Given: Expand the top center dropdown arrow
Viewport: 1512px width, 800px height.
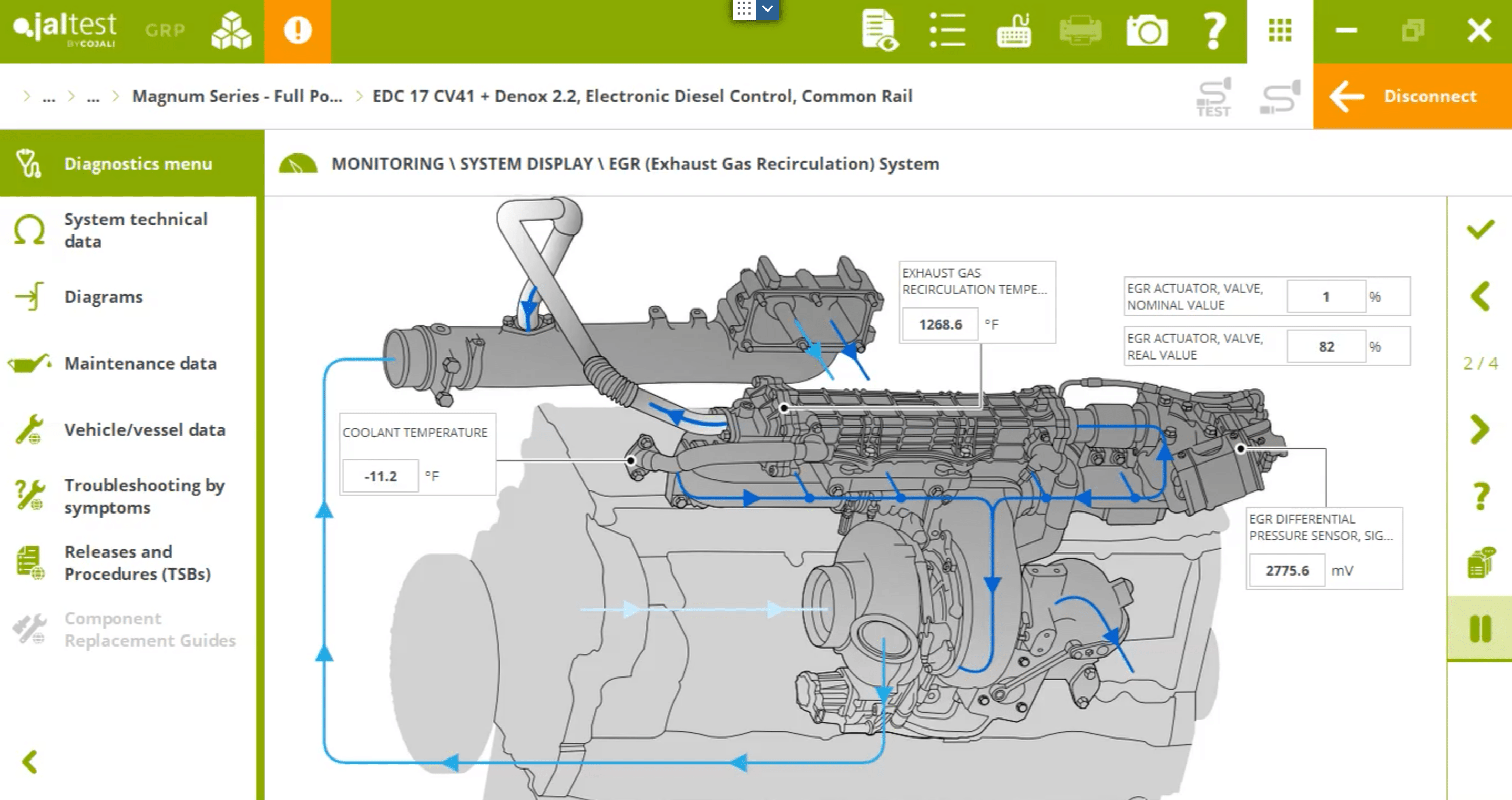Looking at the screenshot, I should tap(767, 9).
